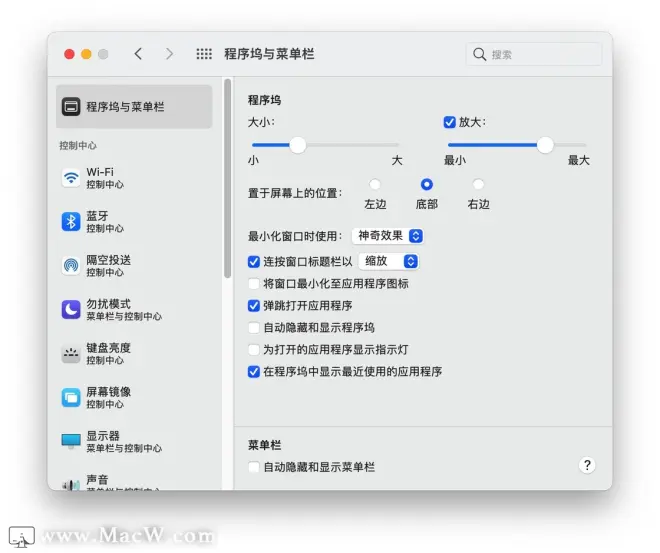The height and width of the screenshot is (553, 660).
Task: Toggle 连按窗口标题栏以 checkbox
Action: click(253, 262)
